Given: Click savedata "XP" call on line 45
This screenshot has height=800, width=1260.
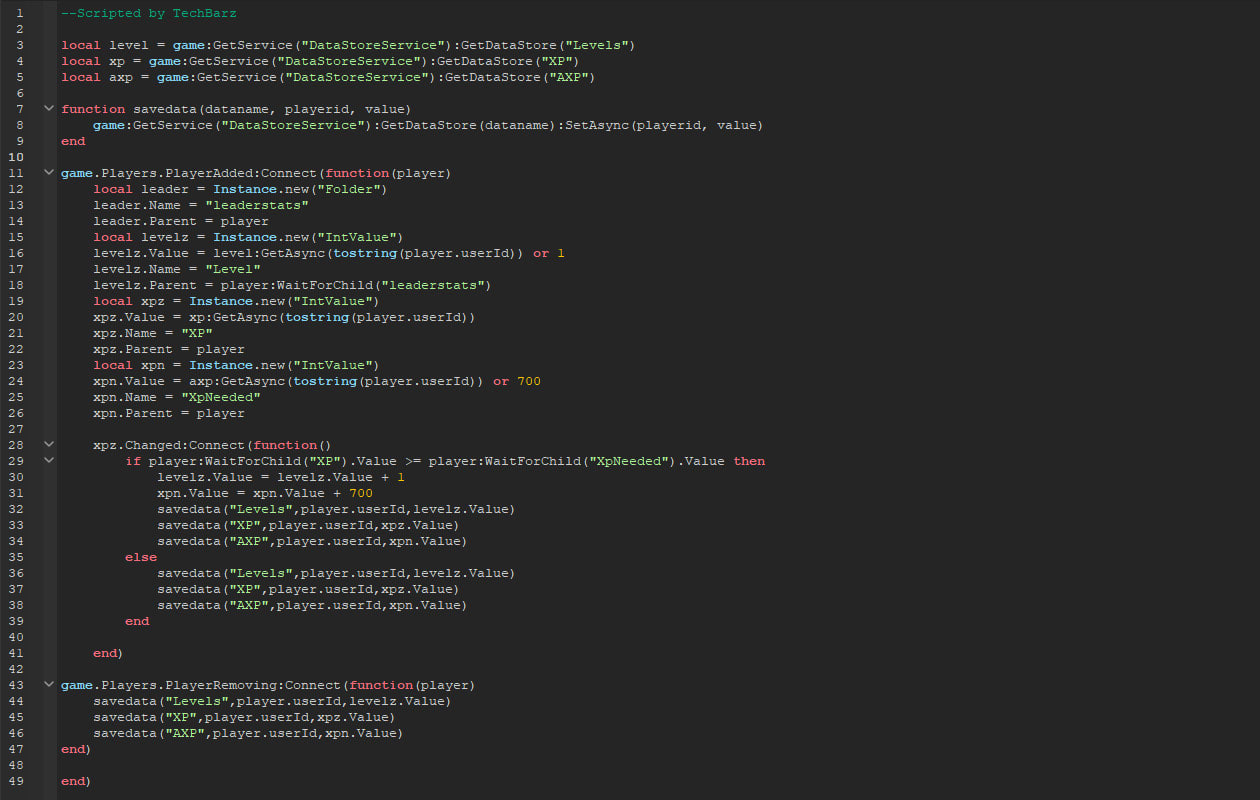Looking at the screenshot, I should pyautogui.click(x=244, y=718).
